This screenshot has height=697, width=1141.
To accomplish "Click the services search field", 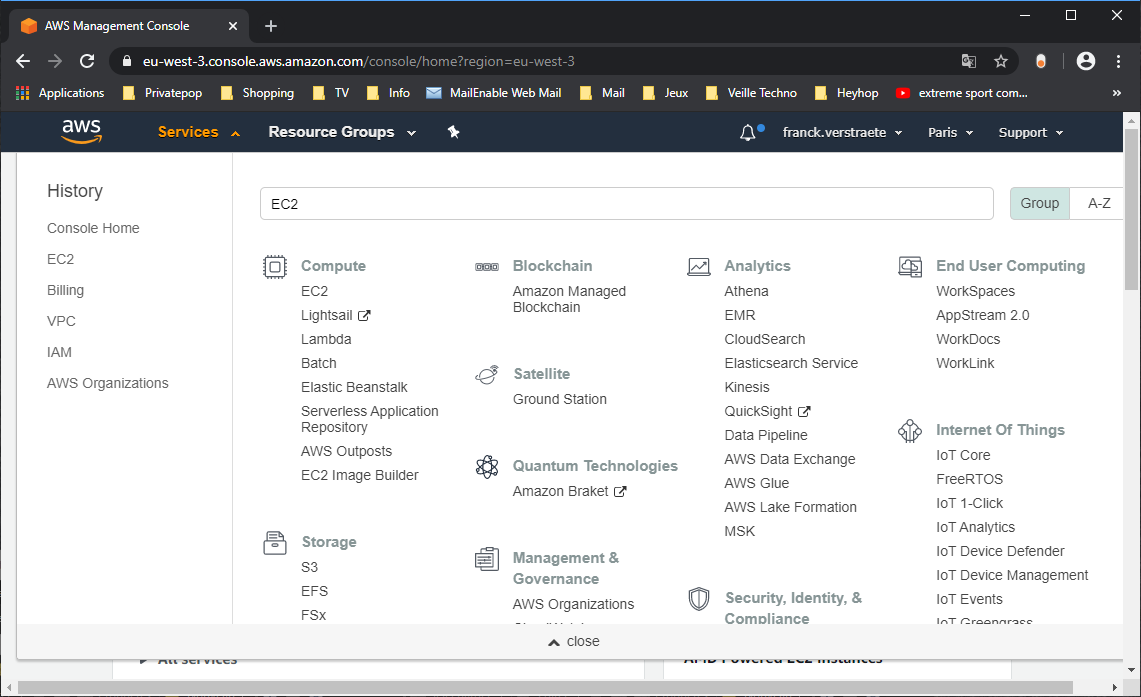I will point(627,204).
